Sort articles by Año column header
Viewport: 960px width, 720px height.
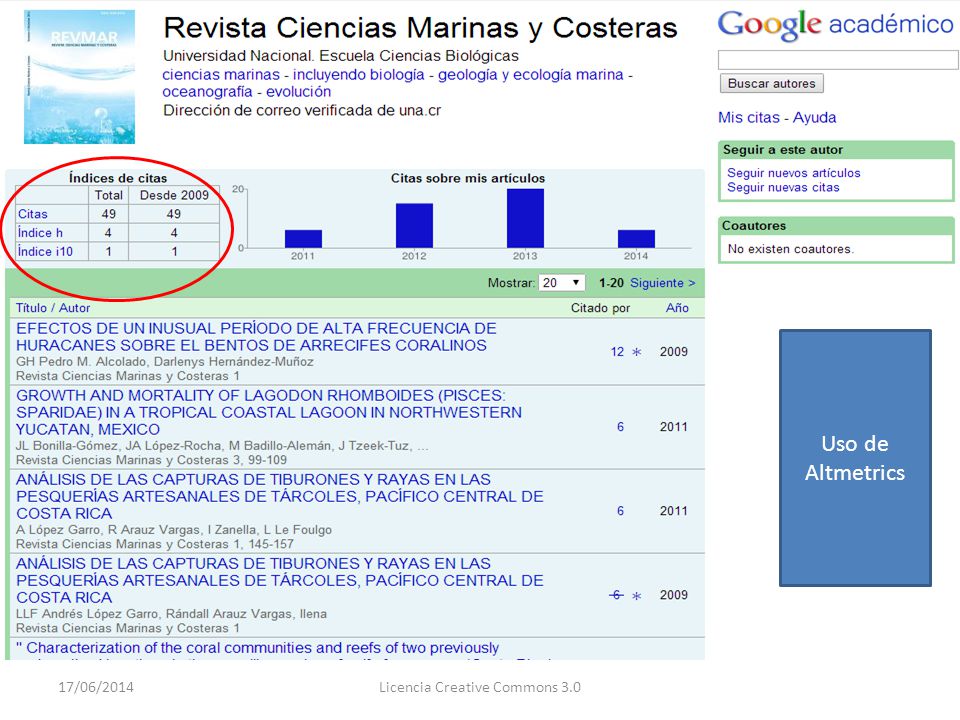pyautogui.click(x=677, y=308)
